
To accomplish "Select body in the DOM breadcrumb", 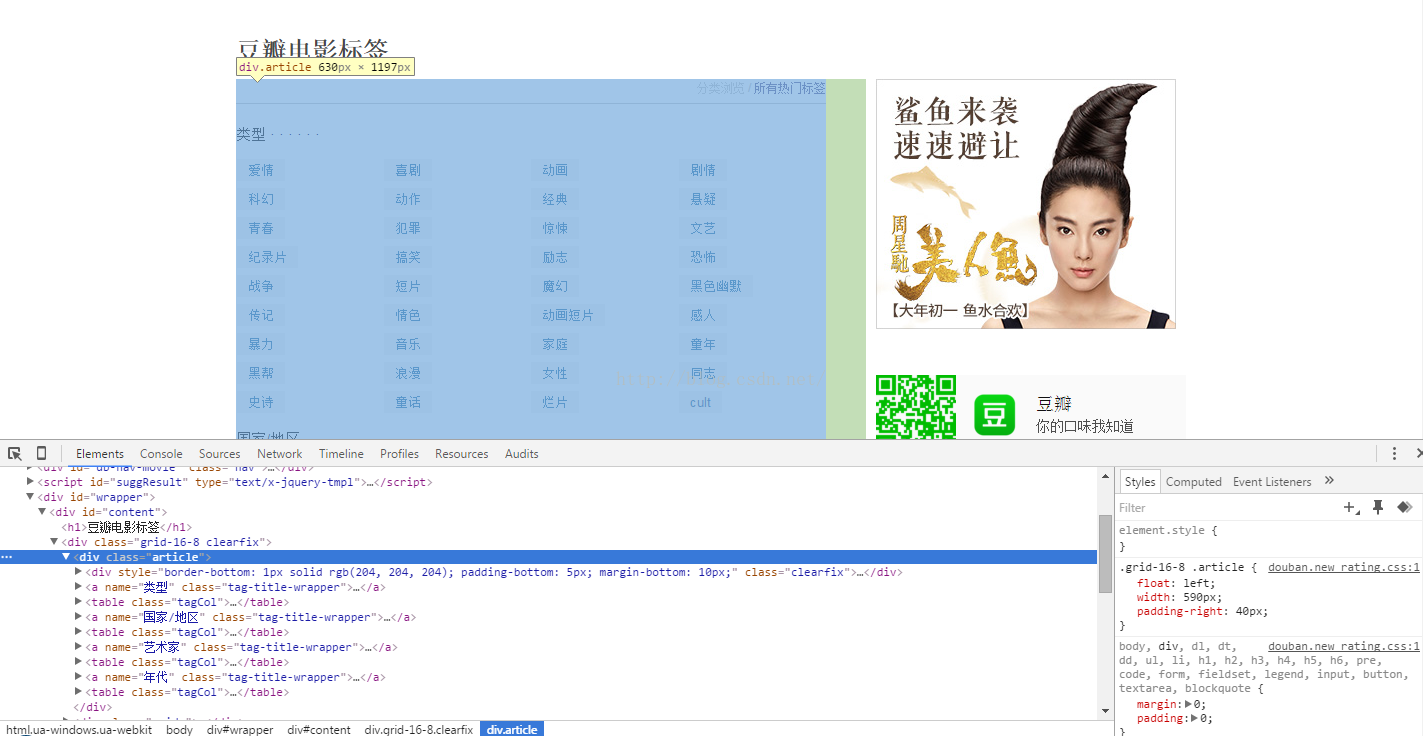I will 180,729.
